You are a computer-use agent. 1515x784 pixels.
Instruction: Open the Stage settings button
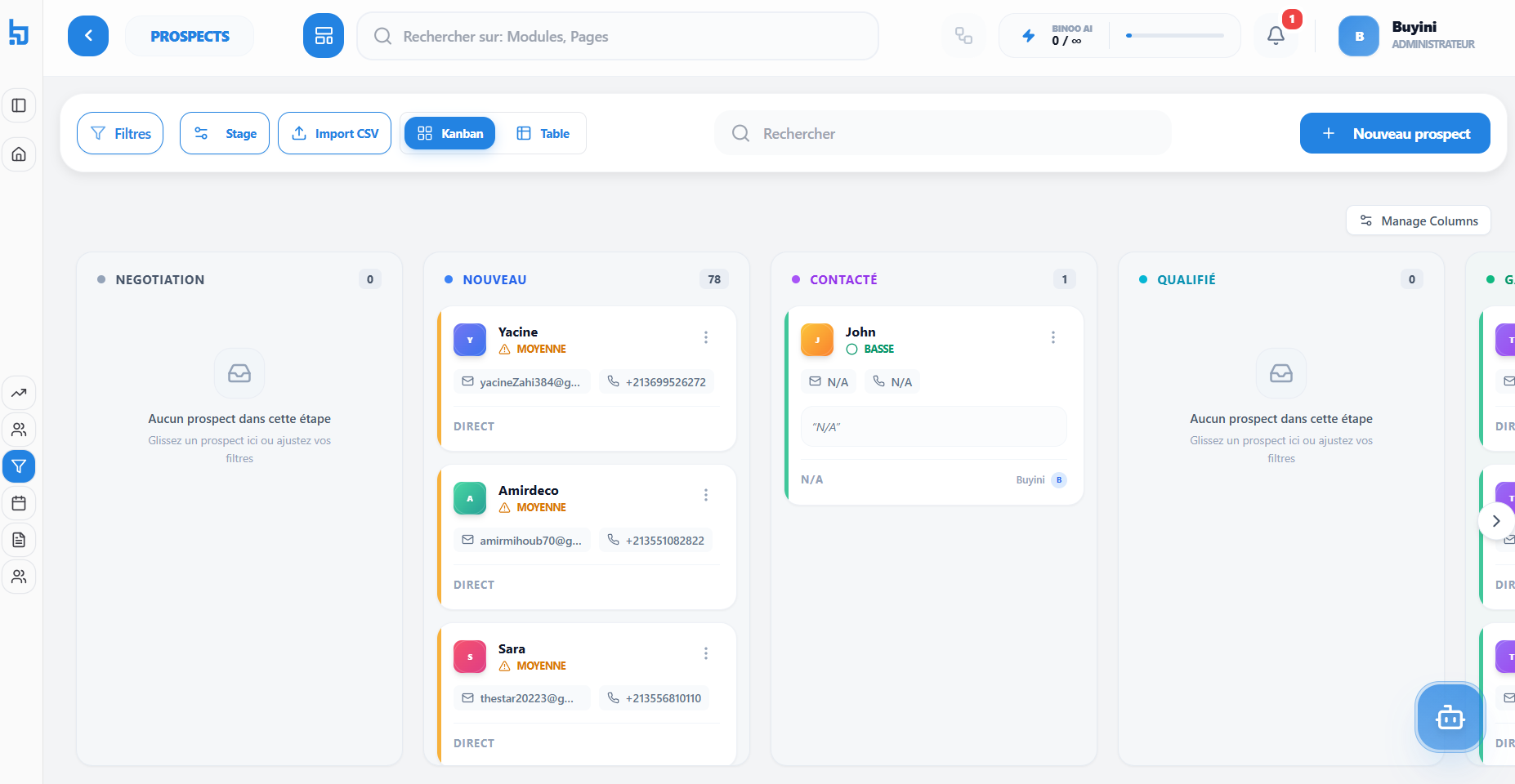click(x=225, y=133)
